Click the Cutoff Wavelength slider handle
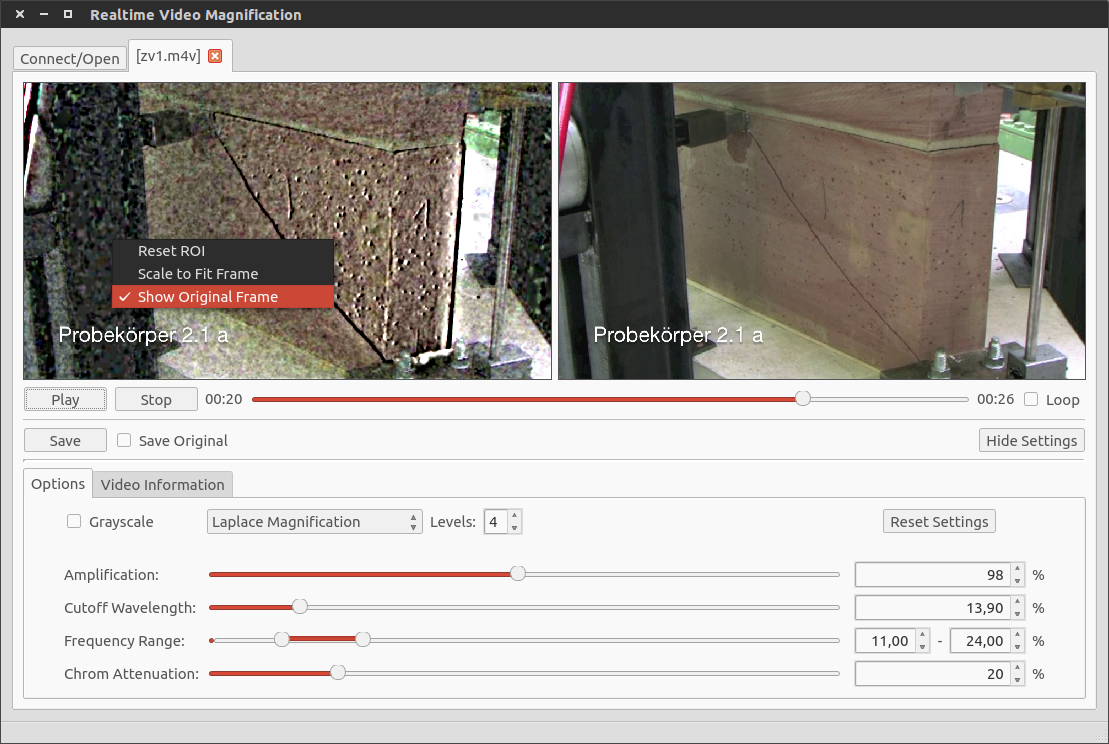This screenshot has width=1109, height=744. click(300, 607)
